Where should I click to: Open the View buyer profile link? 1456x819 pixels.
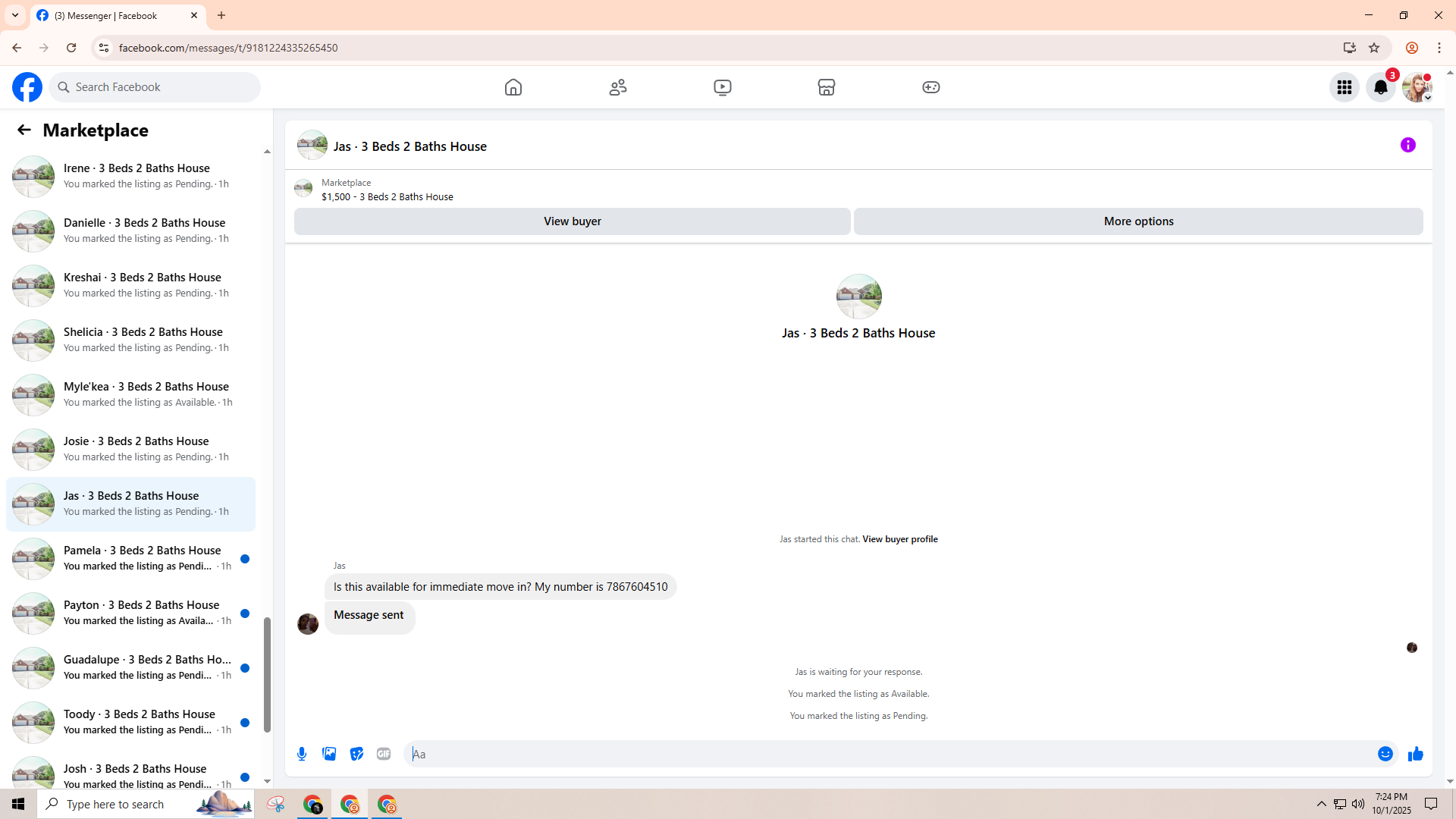[x=900, y=539]
